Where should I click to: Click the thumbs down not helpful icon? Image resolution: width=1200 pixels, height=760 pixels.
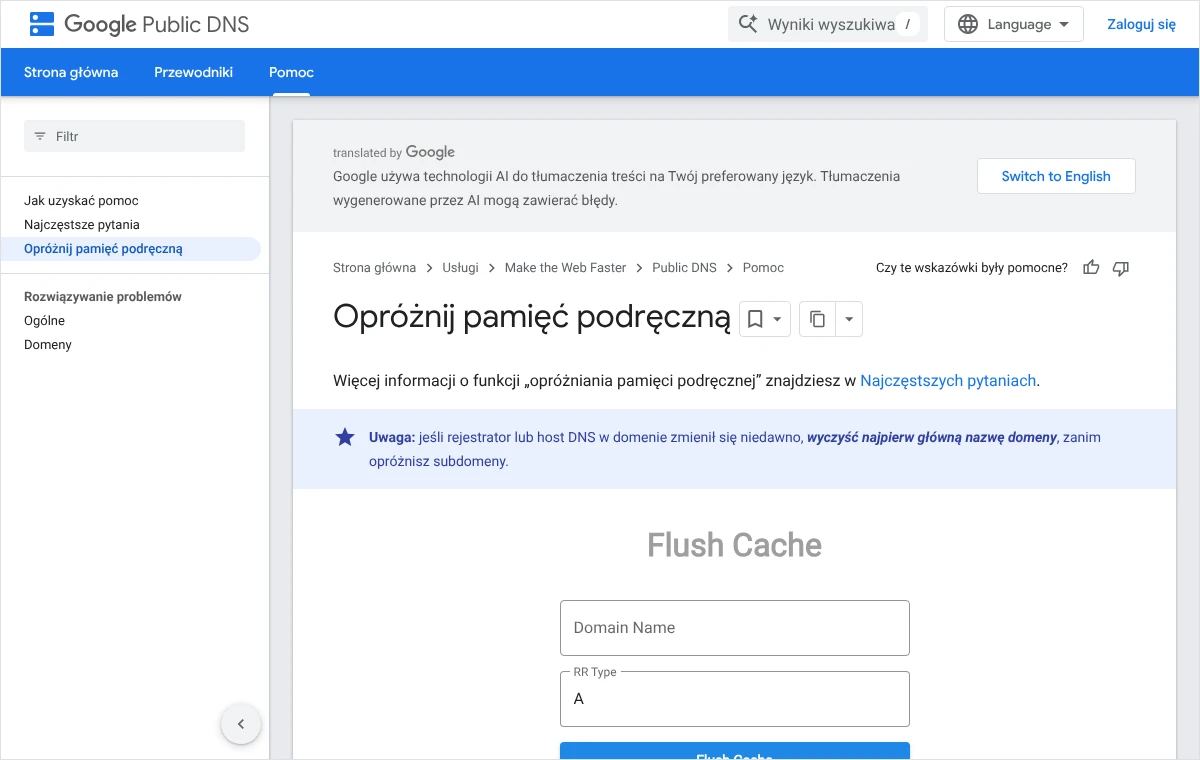[x=1121, y=267]
